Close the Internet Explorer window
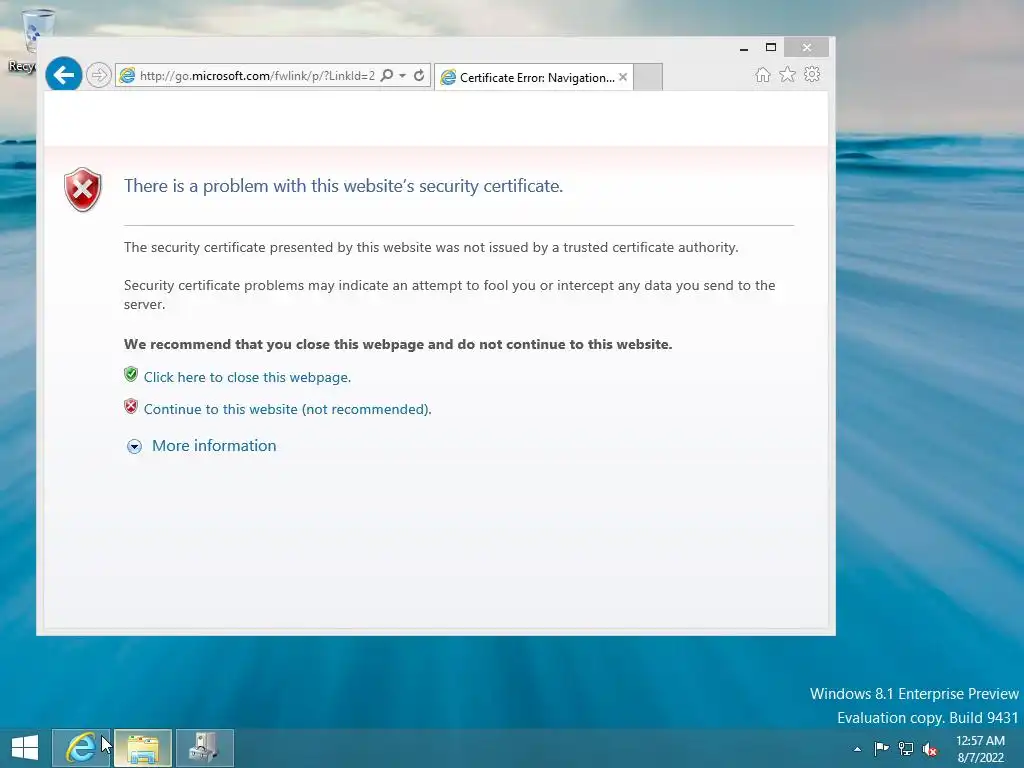The width and height of the screenshot is (1024, 768). 807,48
